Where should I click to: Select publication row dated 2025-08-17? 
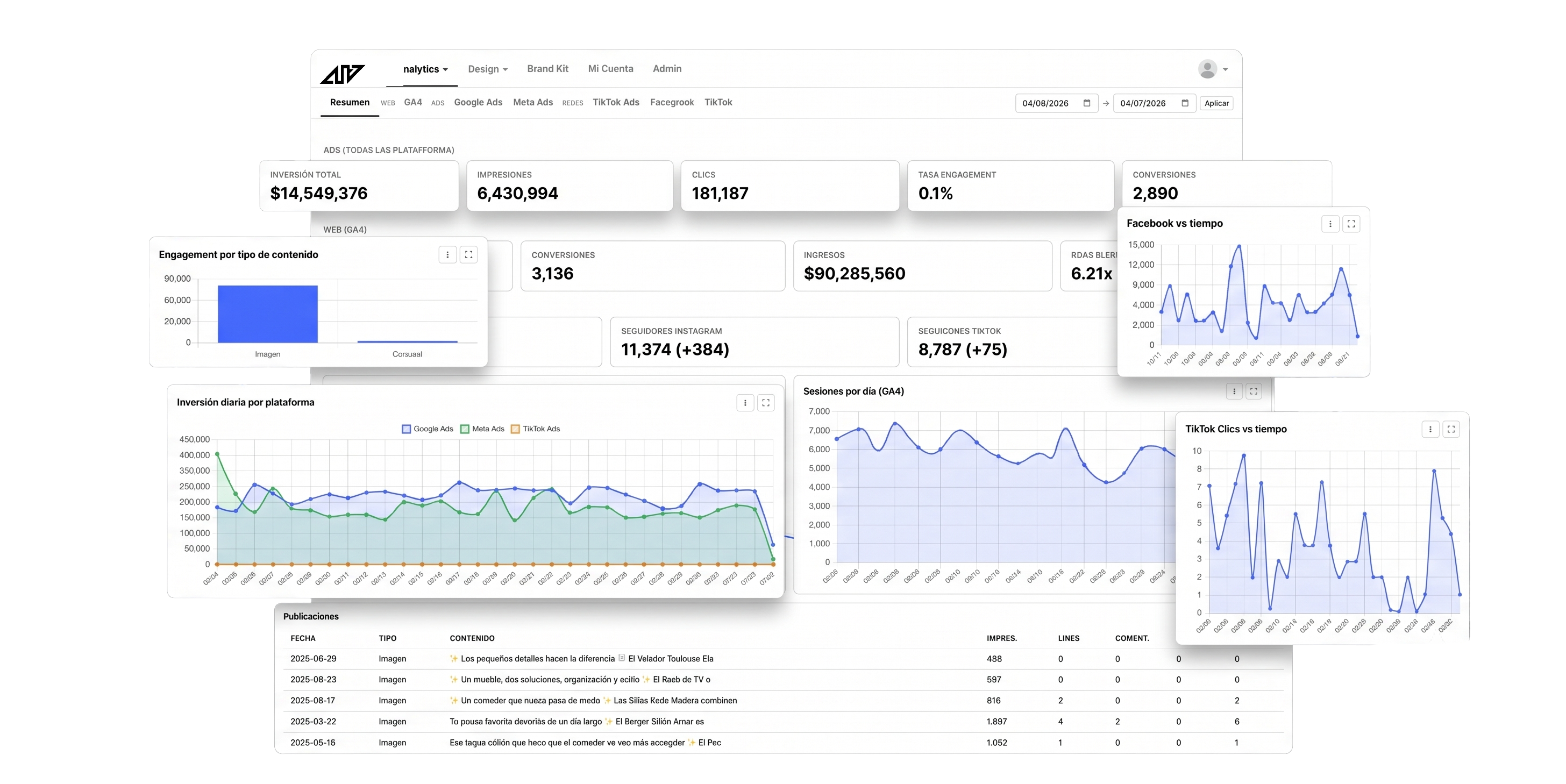tap(783, 701)
